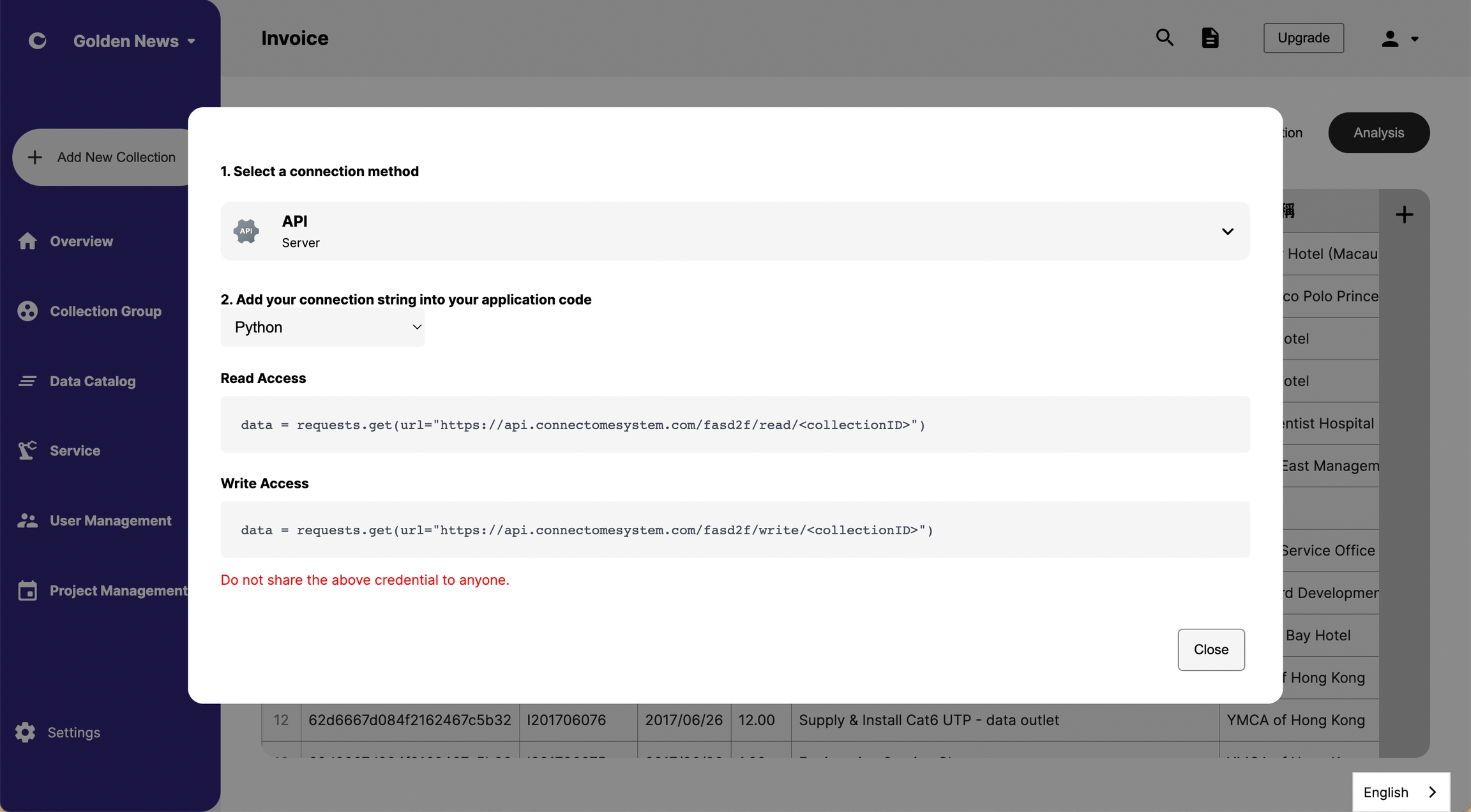The width and height of the screenshot is (1471, 812).
Task: Open the Golden News workspace dropdown
Action: pyautogui.click(x=134, y=41)
